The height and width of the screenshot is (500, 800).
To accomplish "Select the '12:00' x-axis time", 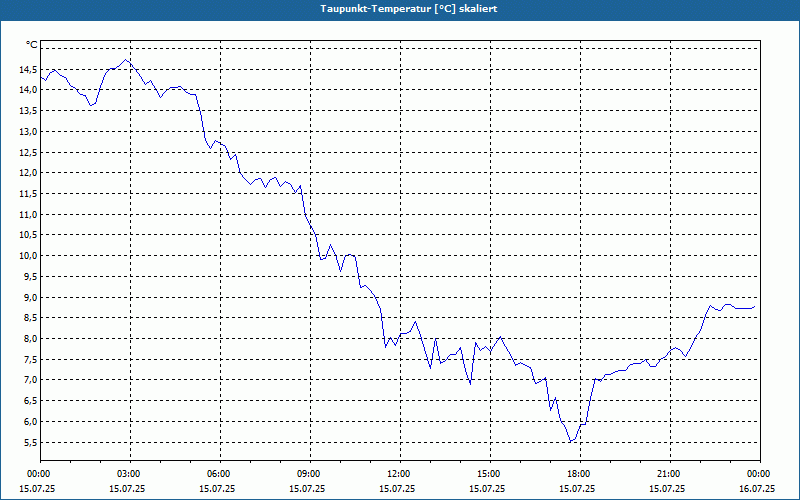I will click(400, 474).
